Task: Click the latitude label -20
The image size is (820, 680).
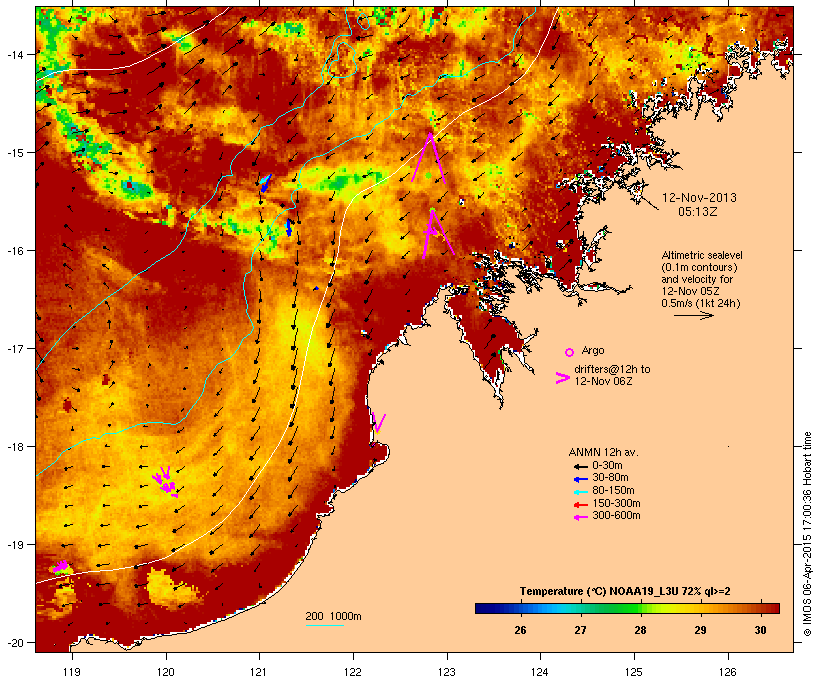Action: click(14, 642)
